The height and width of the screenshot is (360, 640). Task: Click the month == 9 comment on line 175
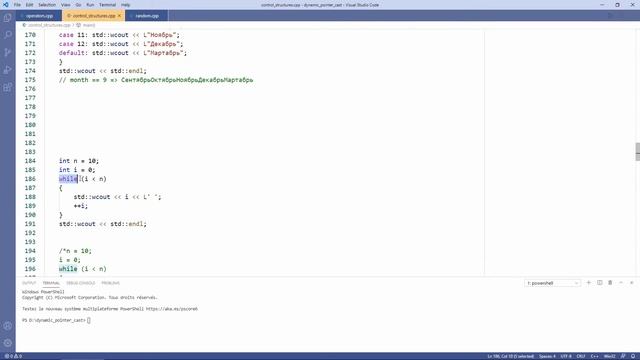click(x=156, y=80)
